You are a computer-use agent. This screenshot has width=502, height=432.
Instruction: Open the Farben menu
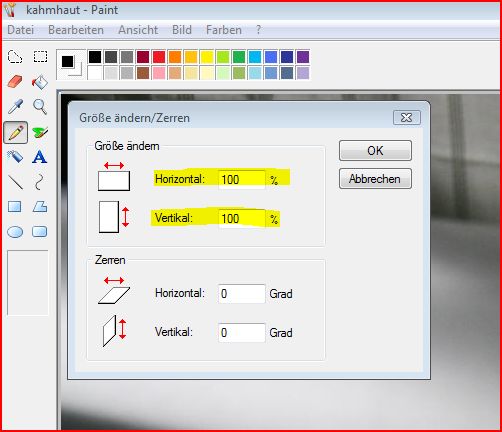(x=224, y=30)
